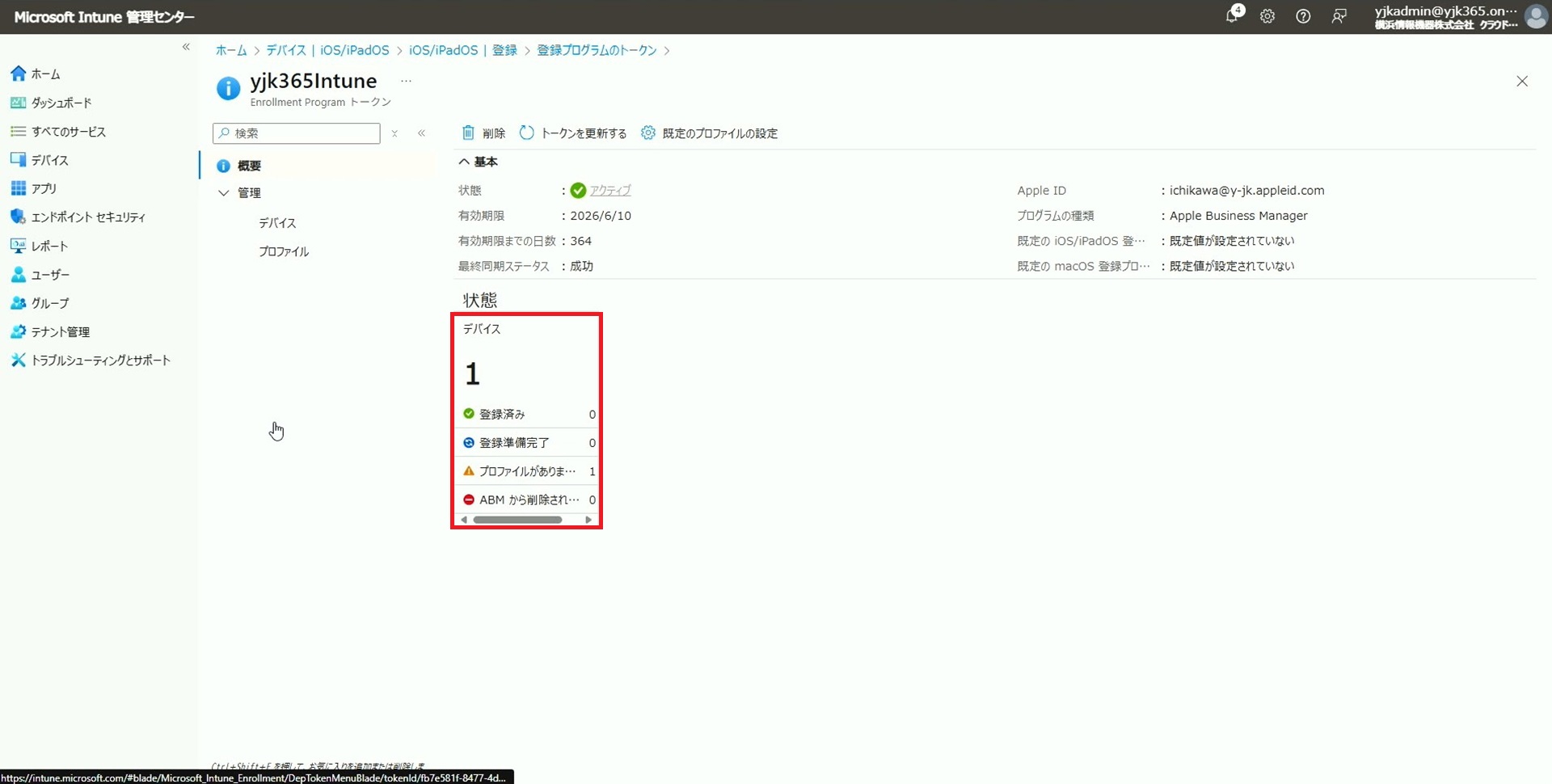
Task: Click the tile scrollbar right arrow
Action: click(x=588, y=520)
